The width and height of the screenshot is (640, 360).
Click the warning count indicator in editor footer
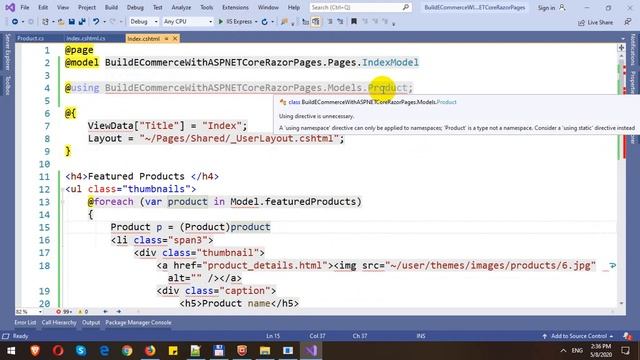[x=83, y=311]
